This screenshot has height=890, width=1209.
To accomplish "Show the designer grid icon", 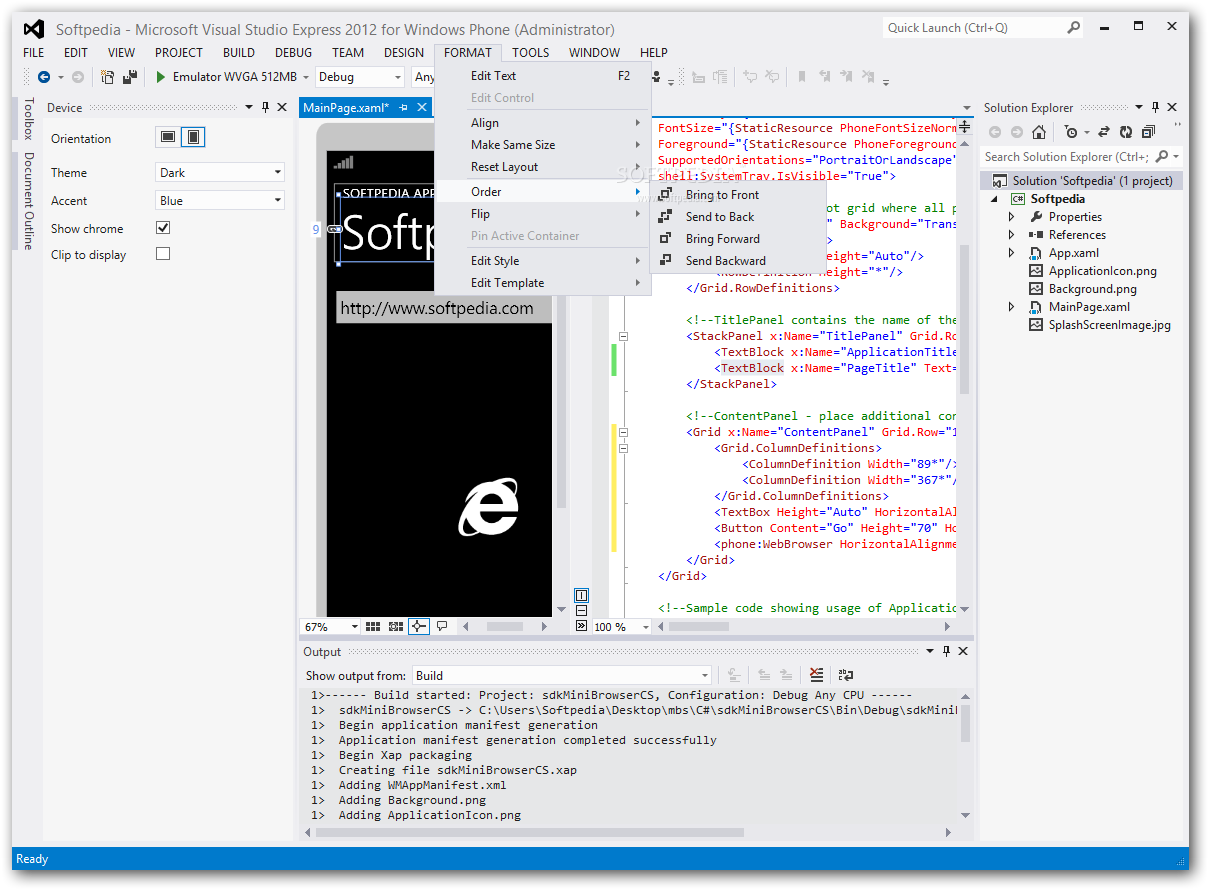I will coord(373,626).
